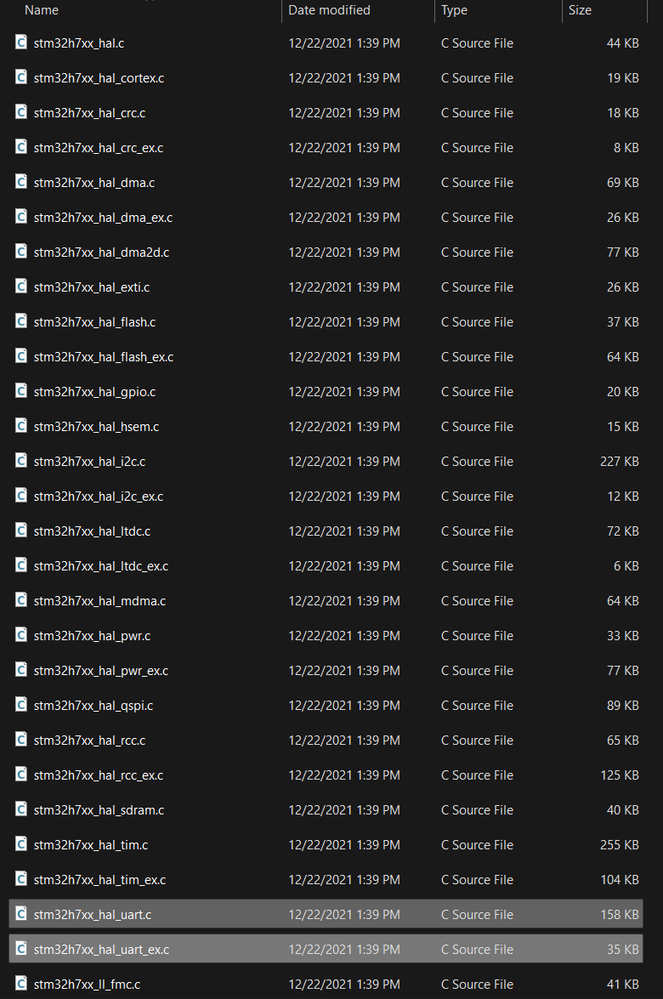
Task: Select the file name stm32h7xx_hal_gpio.c
Action: click(94, 392)
